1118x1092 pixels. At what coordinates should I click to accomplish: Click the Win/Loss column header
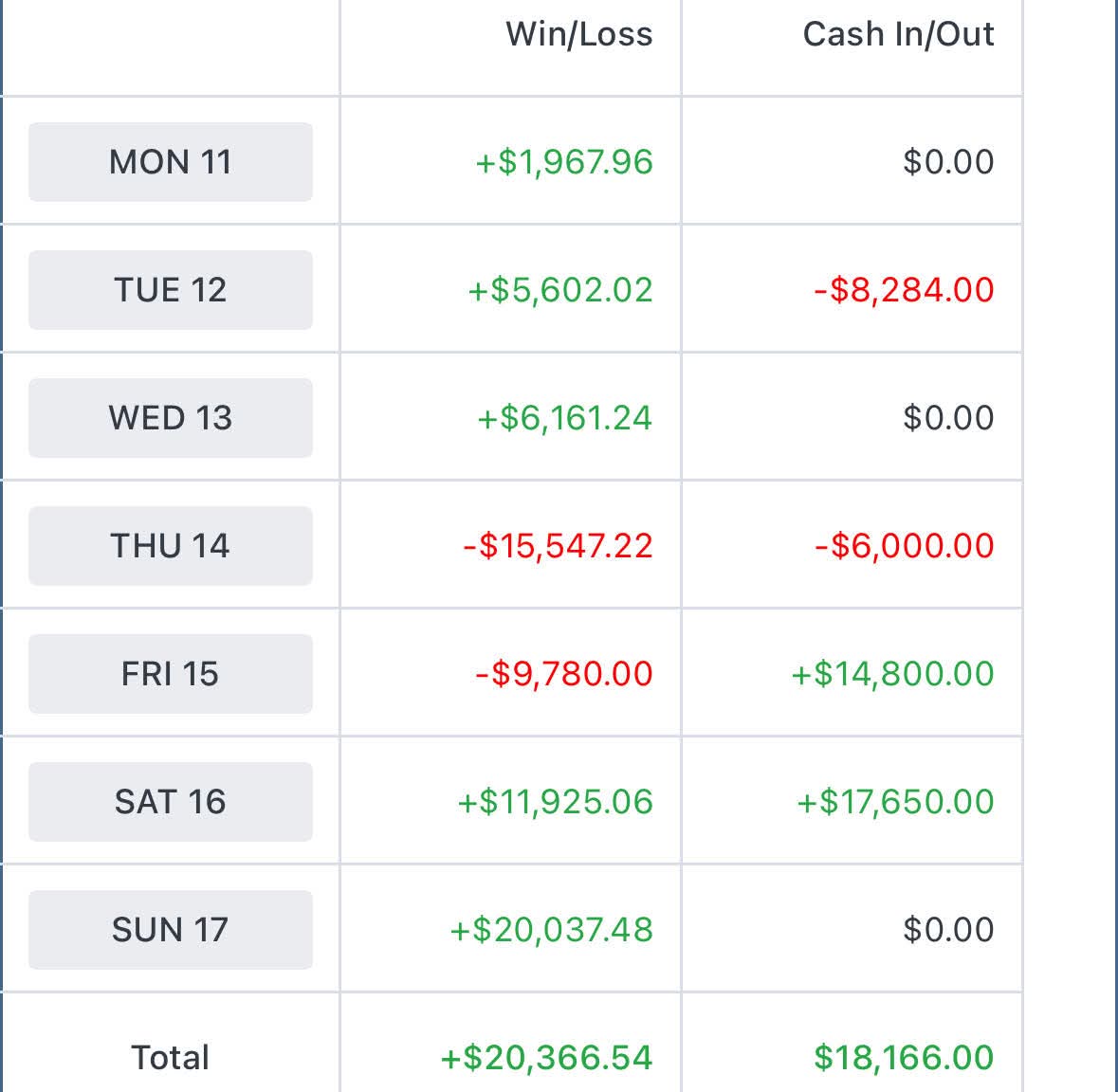click(579, 34)
